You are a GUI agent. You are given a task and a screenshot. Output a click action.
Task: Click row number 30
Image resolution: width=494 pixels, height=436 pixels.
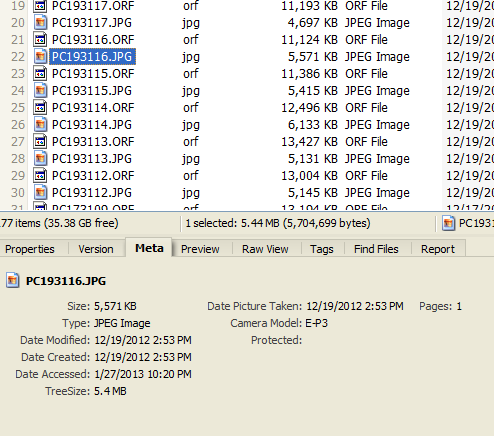18,193
